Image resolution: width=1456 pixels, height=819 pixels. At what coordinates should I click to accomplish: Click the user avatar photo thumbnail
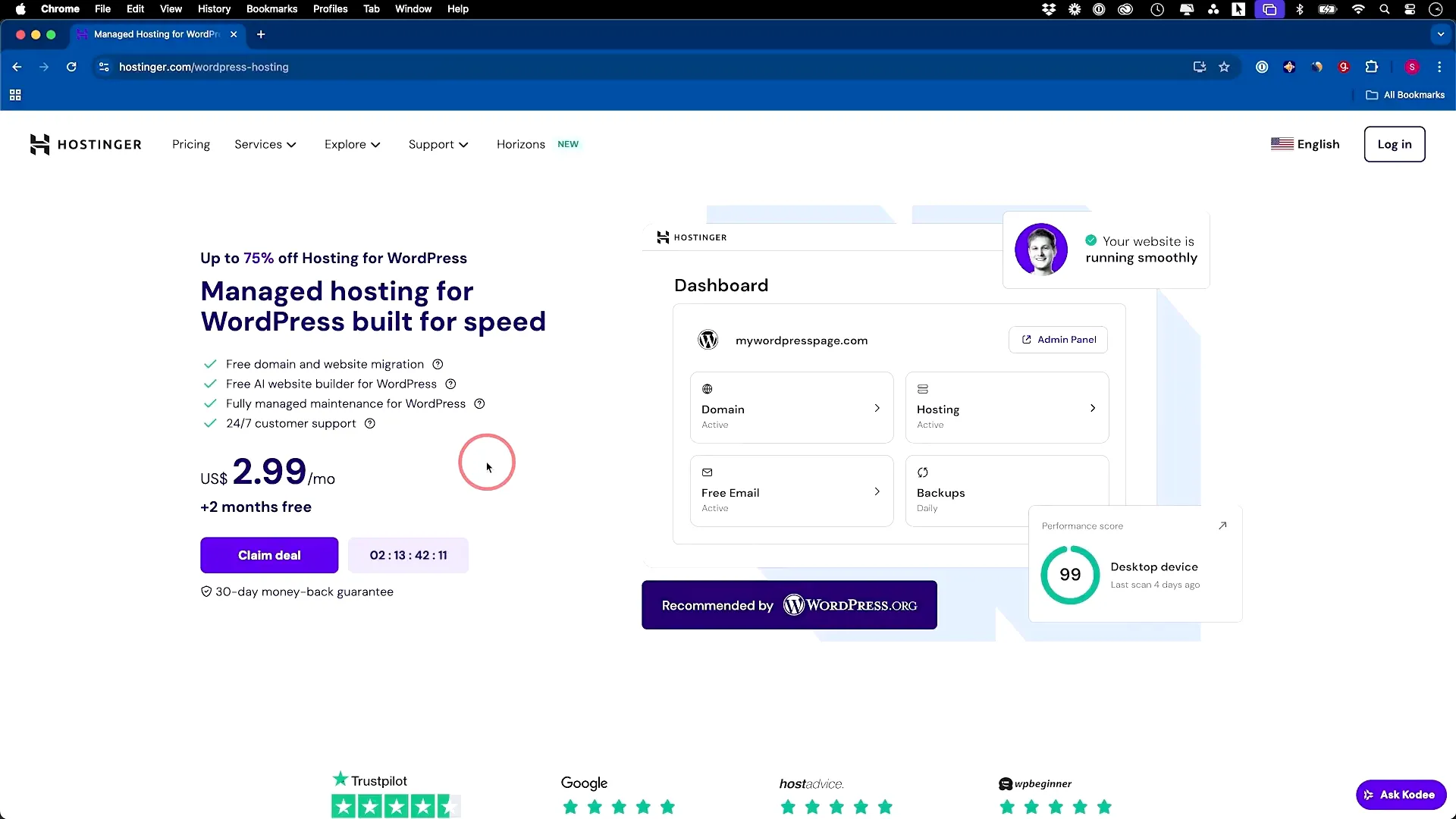pyautogui.click(x=1041, y=249)
